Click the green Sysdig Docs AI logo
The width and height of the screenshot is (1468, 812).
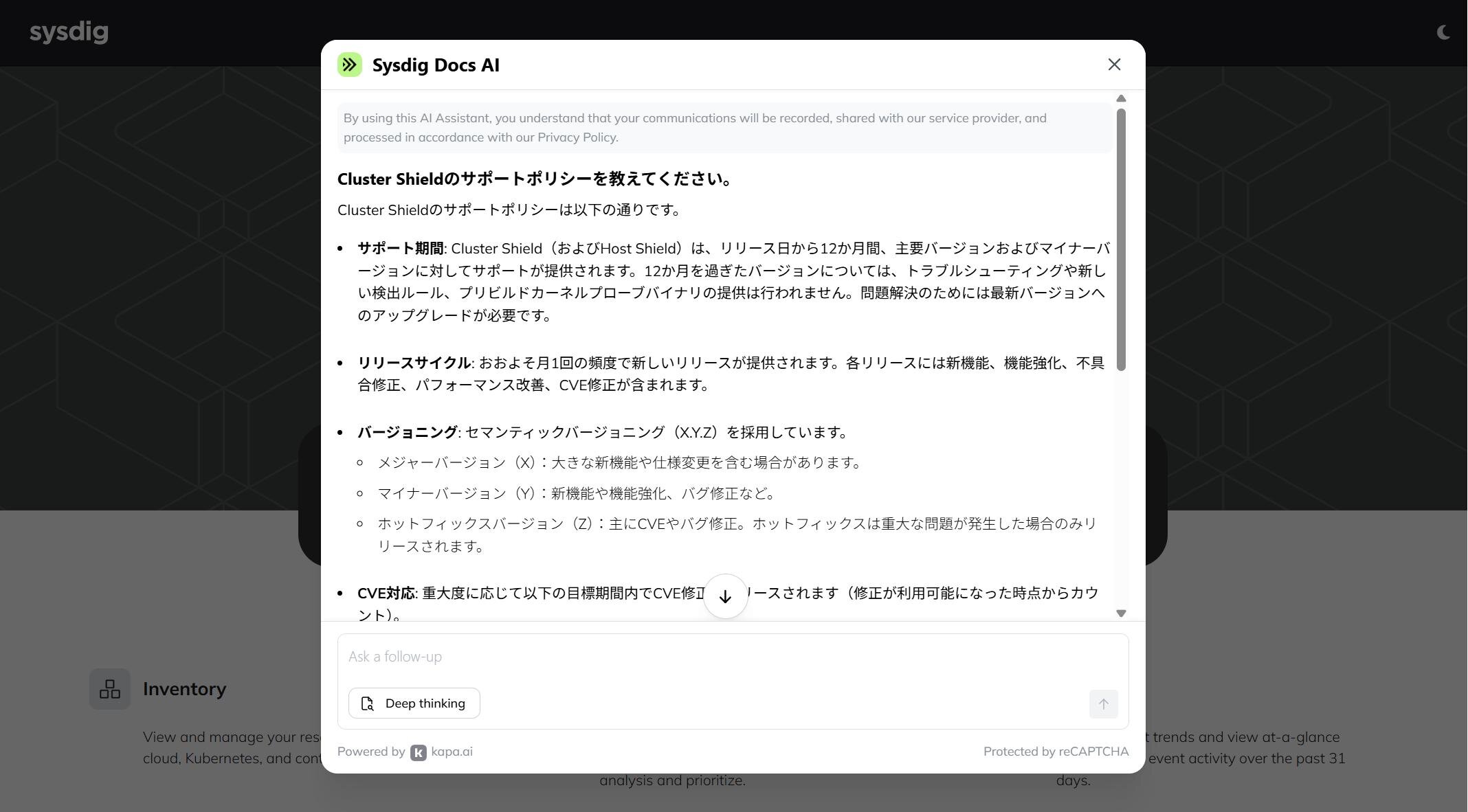(x=349, y=65)
